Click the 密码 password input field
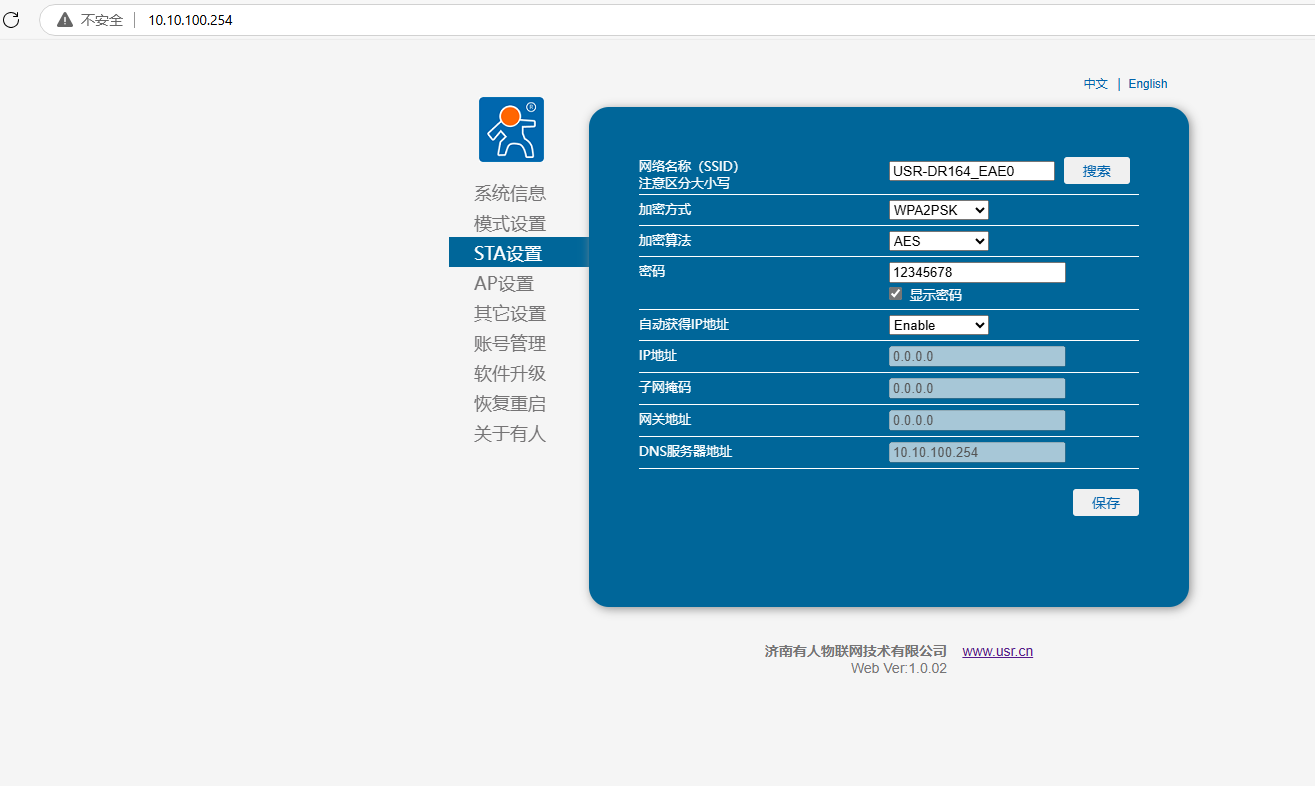The height and width of the screenshot is (786, 1315). 976,272
